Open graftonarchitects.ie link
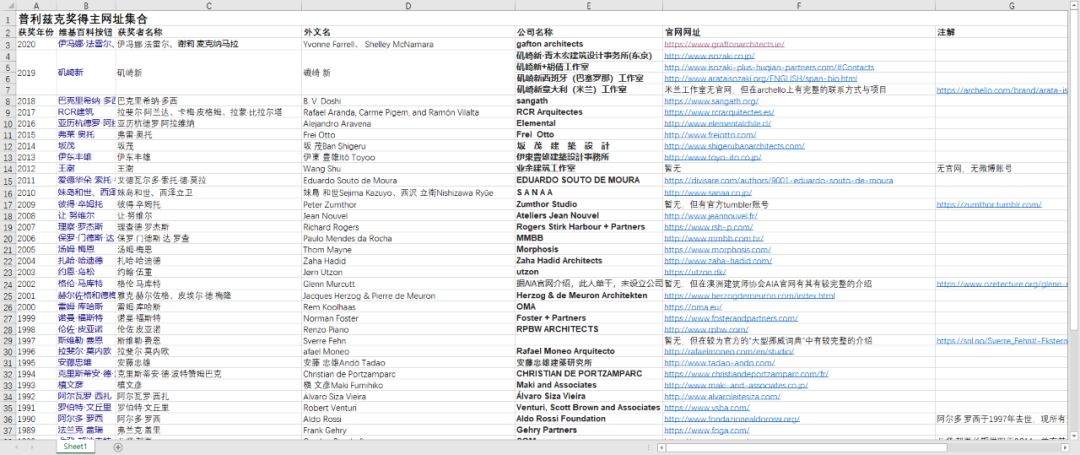Image resolution: width=1080 pixels, height=455 pixels. [724, 44]
